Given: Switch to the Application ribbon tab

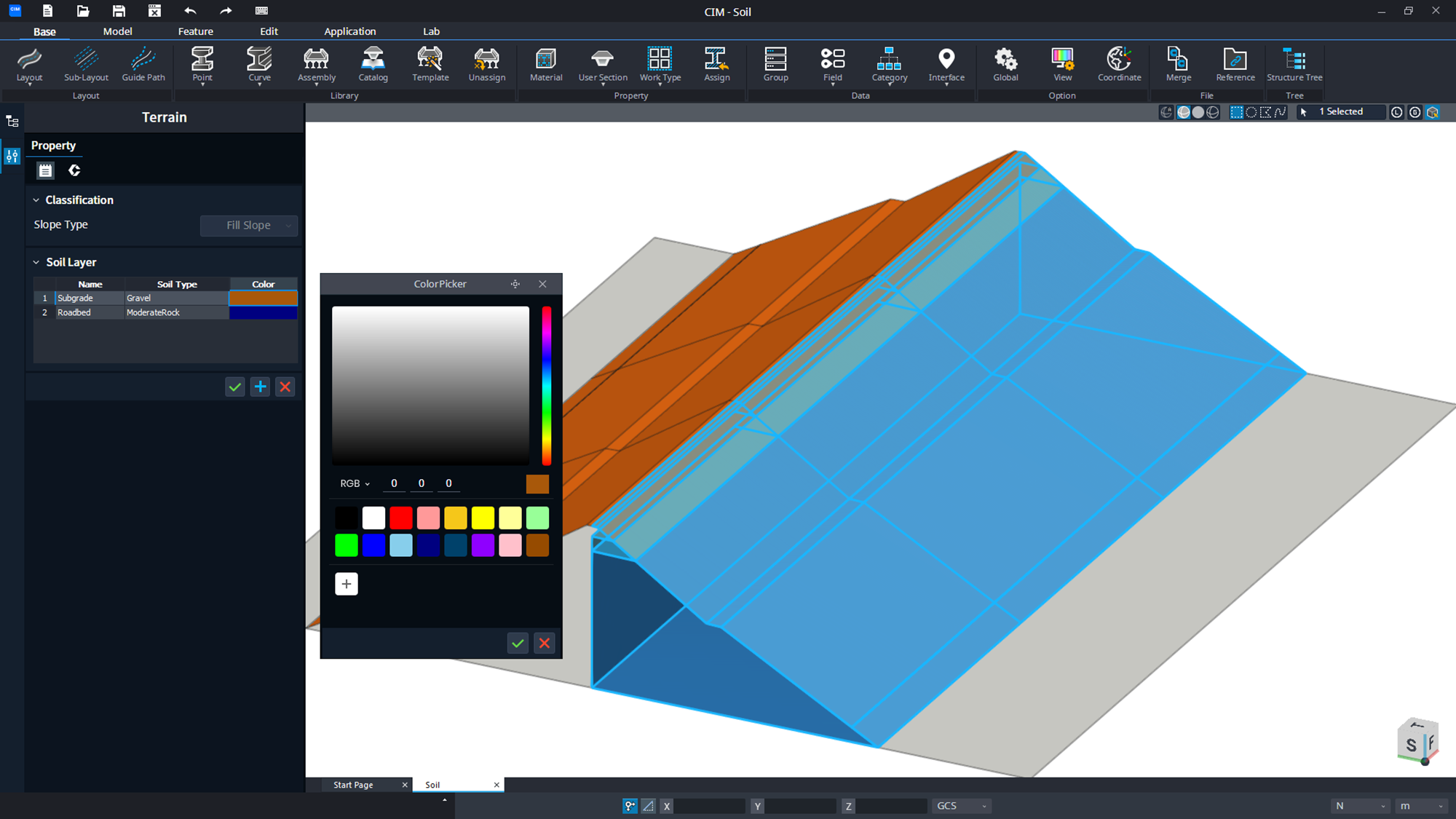Looking at the screenshot, I should click(x=350, y=31).
